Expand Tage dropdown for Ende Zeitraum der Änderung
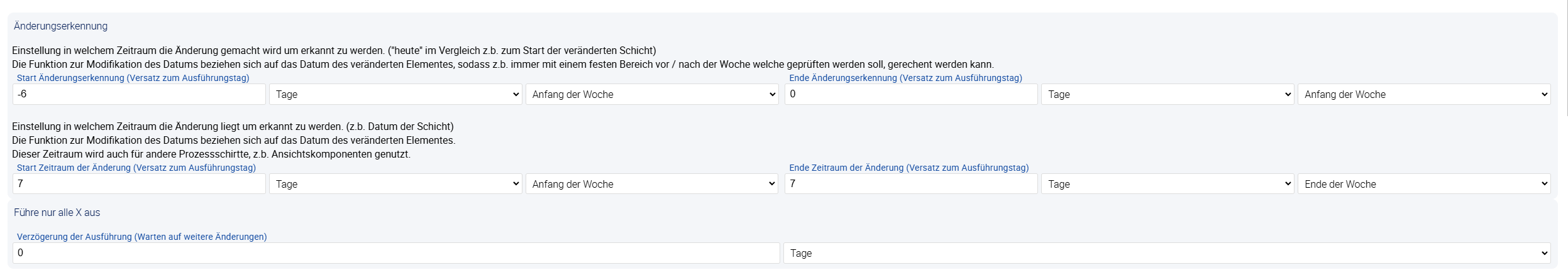Image resolution: width=1568 pixels, height=275 pixels. [1167, 184]
